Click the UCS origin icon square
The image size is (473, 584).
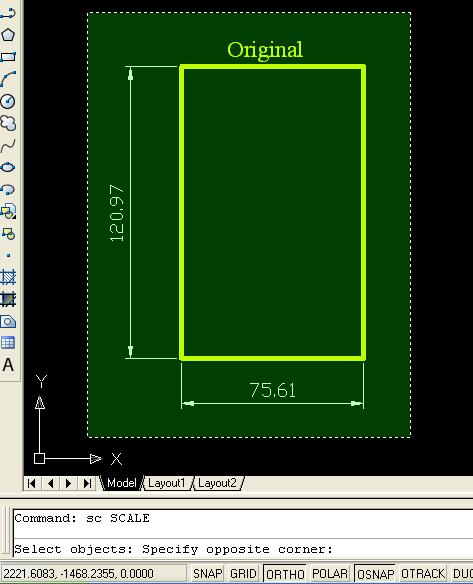(x=39, y=458)
